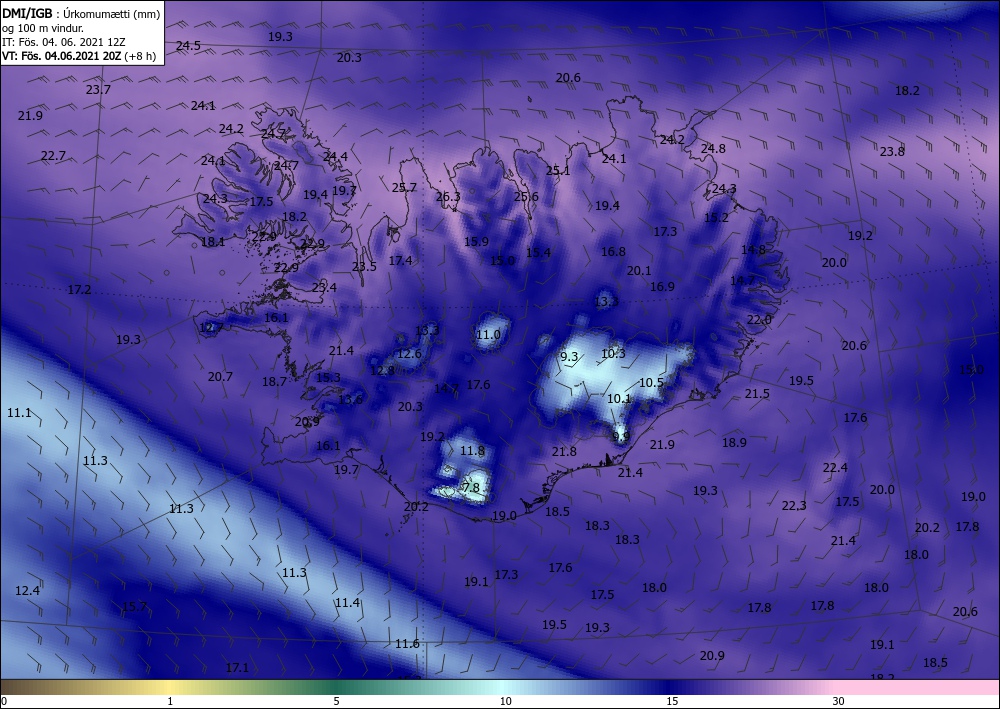1000x709 pixels.
Task: Select the 11.4 value label
Action: pyautogui.click(x=348, y=603)
